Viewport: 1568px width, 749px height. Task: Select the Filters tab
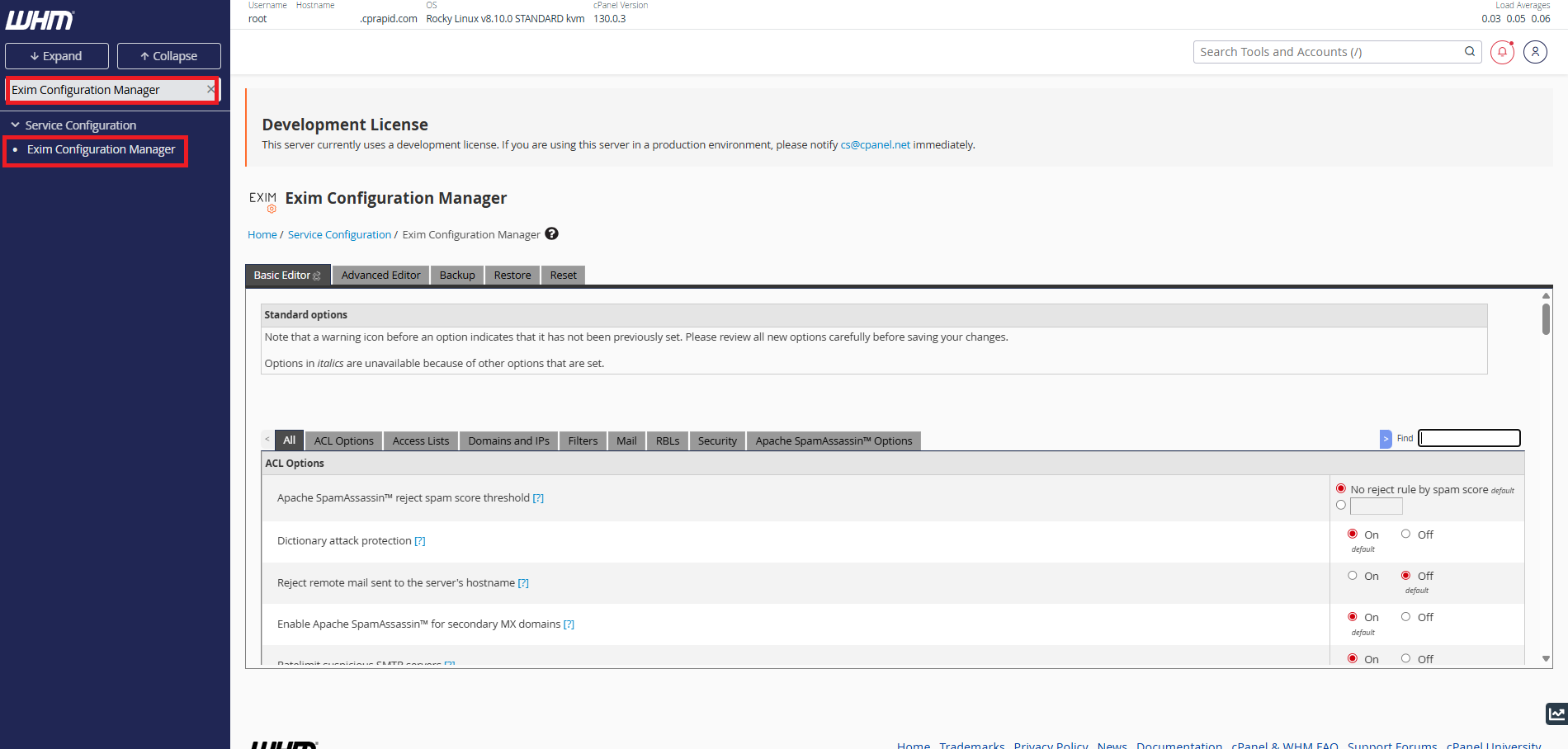(583, 440)
